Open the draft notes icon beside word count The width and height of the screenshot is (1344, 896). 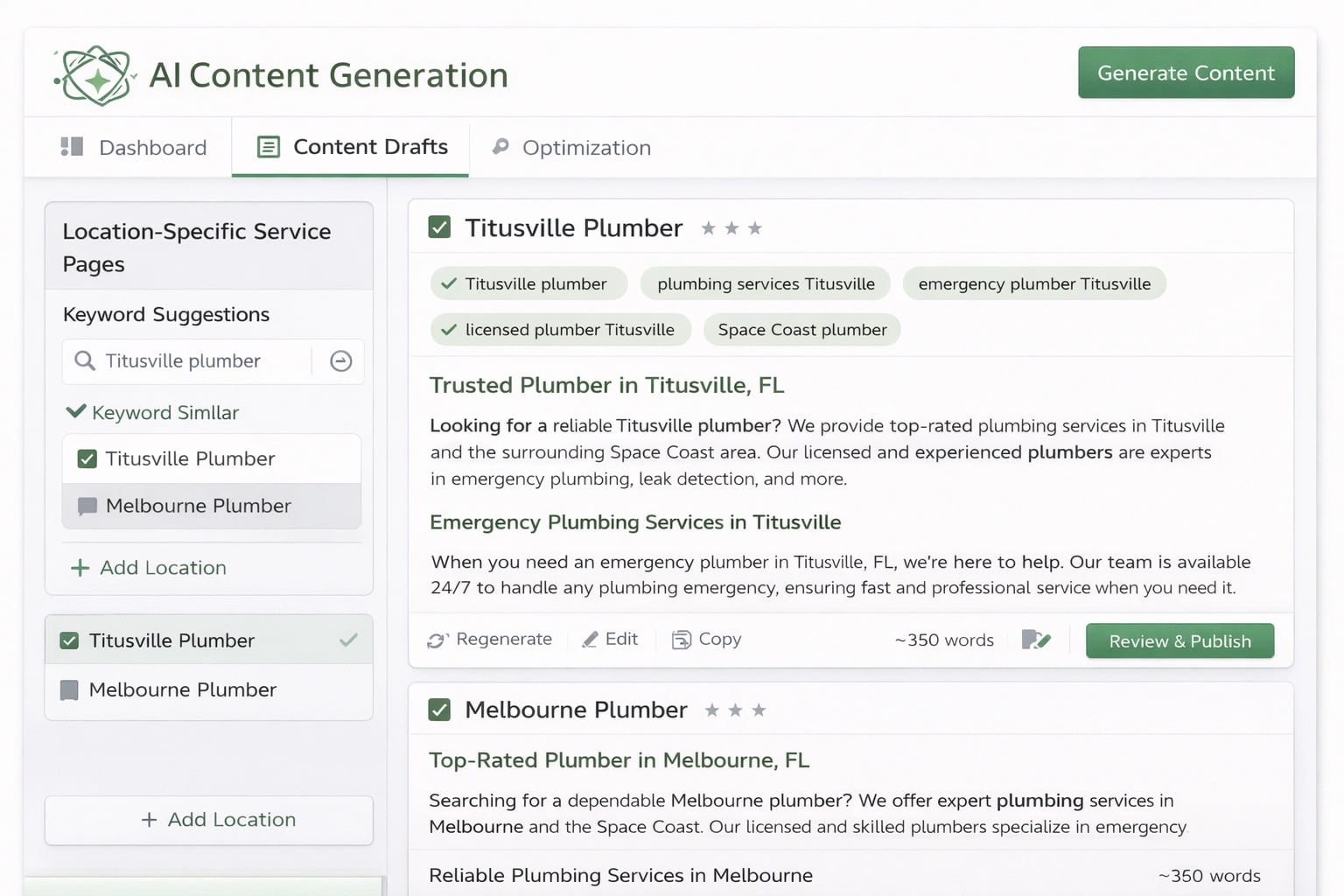click(1037, 640)
